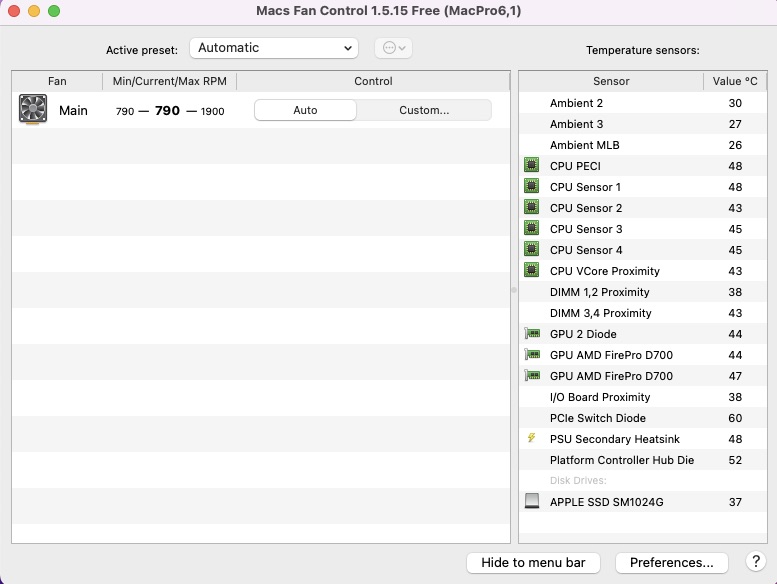Click the Main fan name label
This screenshot has height=584, width=777.
coord(73,110)
